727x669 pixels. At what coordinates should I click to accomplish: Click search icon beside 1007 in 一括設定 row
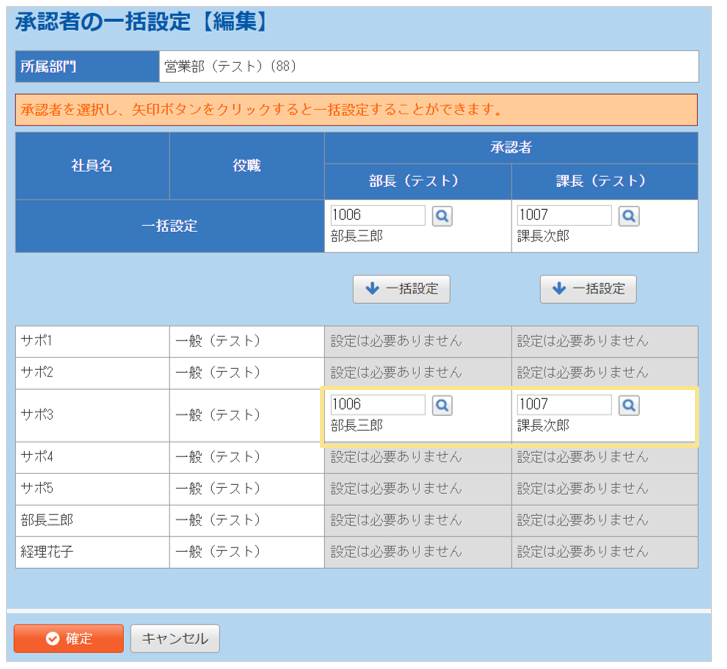coord(628,216)
